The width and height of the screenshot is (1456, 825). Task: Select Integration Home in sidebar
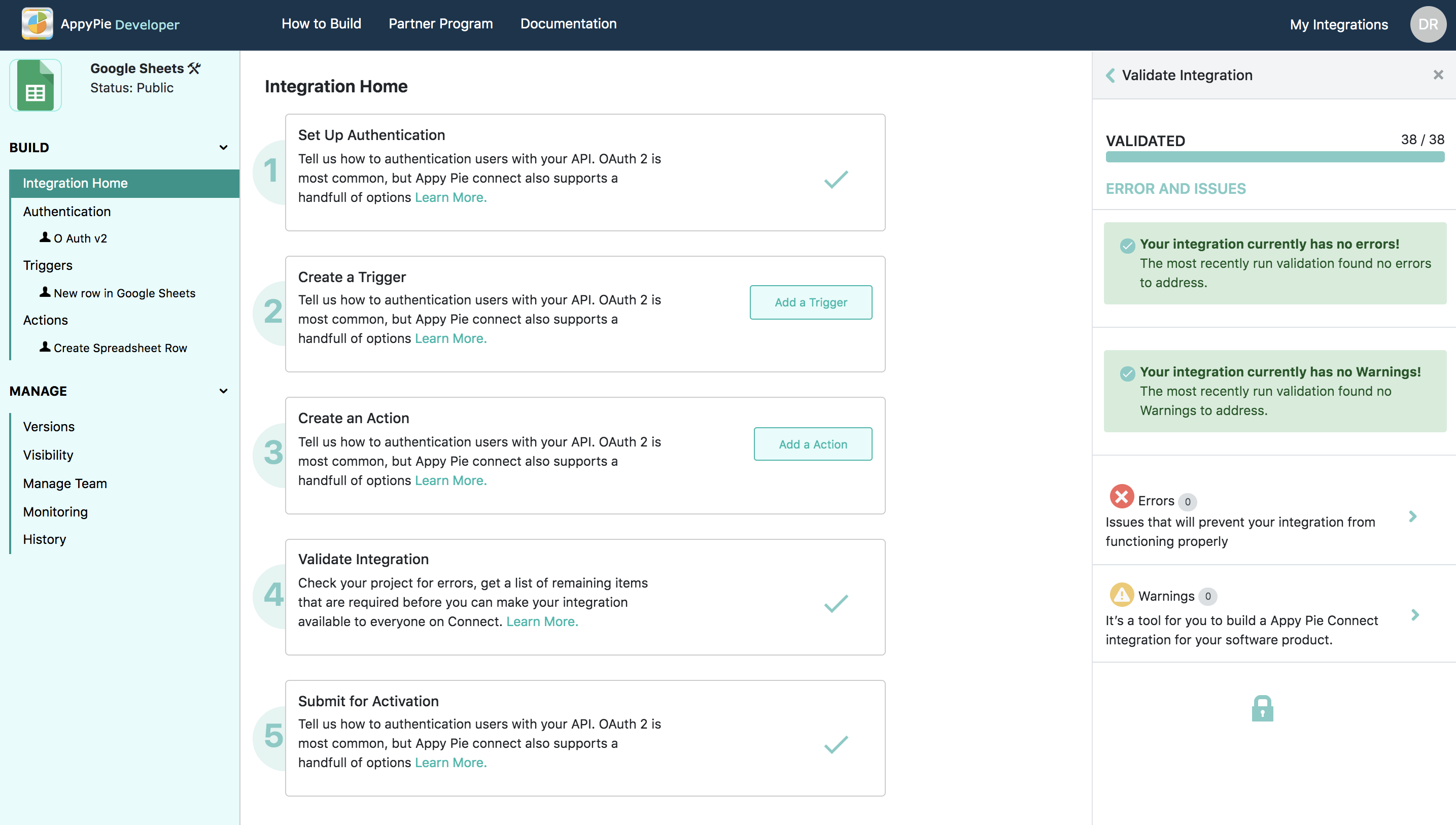click(x=124, y=183)
